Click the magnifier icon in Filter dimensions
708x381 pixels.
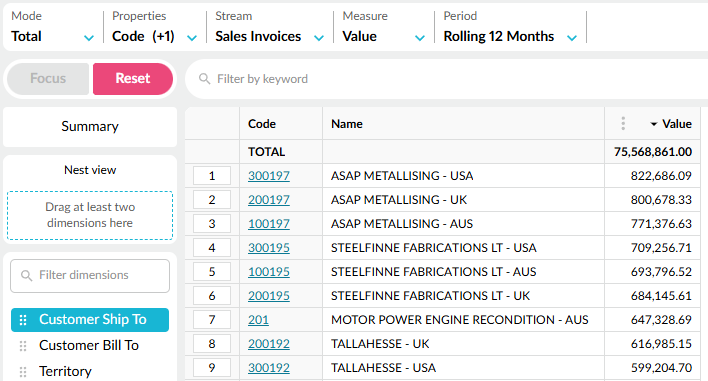pyautogui.click(x=27, y=275)
